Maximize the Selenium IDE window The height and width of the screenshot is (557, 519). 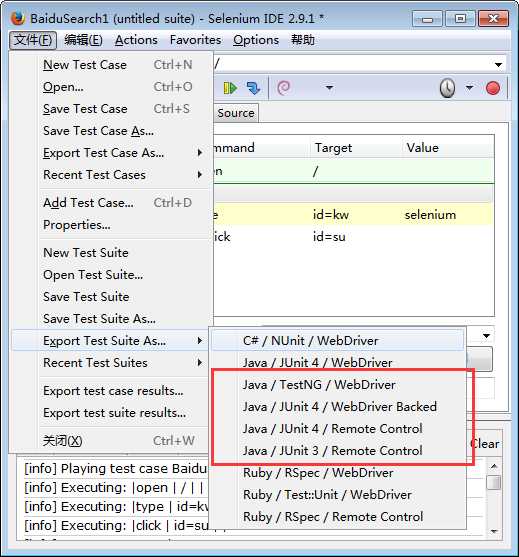click(x=460, y=18)
